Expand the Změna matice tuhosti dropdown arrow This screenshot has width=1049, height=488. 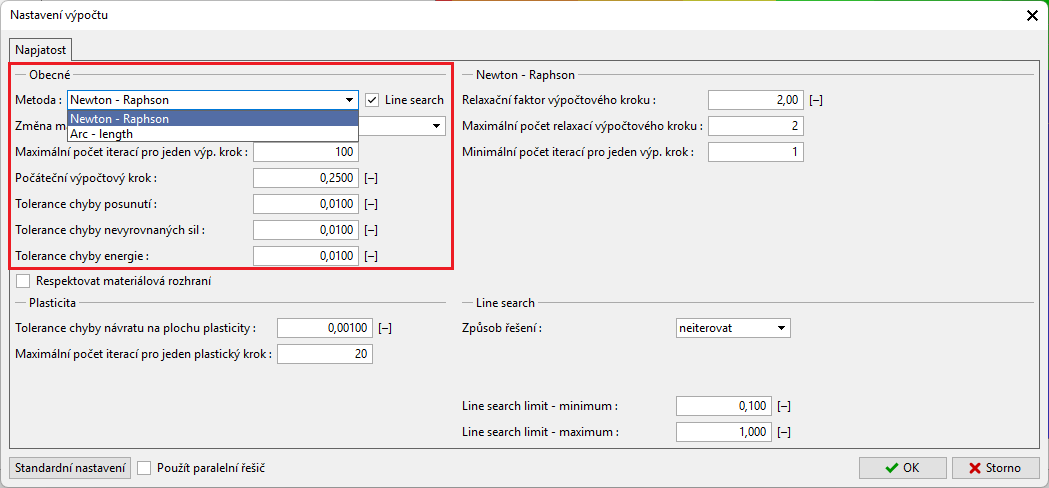437,126
